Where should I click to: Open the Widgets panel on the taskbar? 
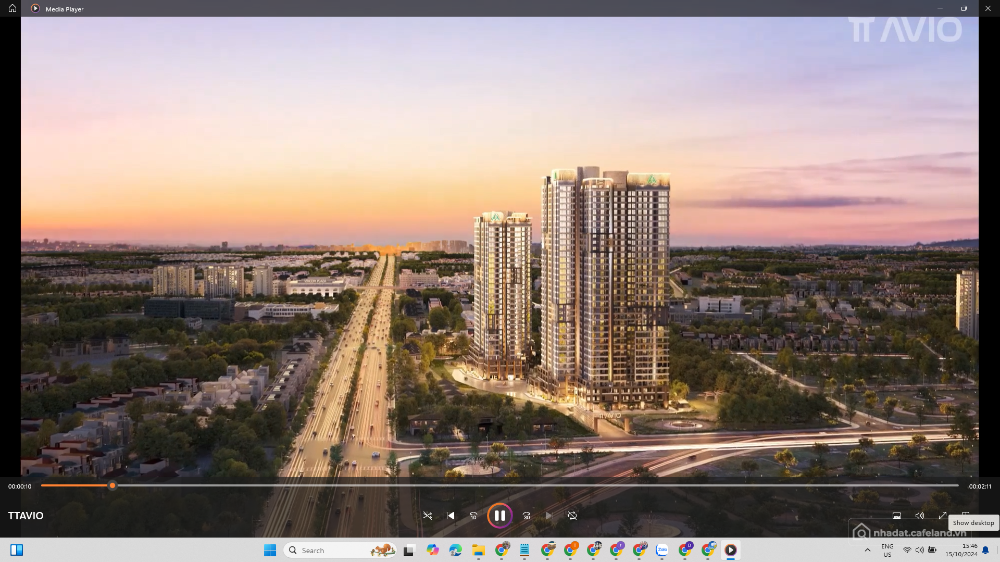(x=16, y=550)
